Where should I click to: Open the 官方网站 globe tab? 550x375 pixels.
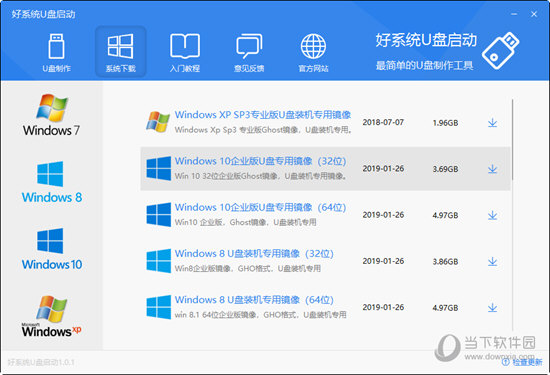[x=313, y=52]
